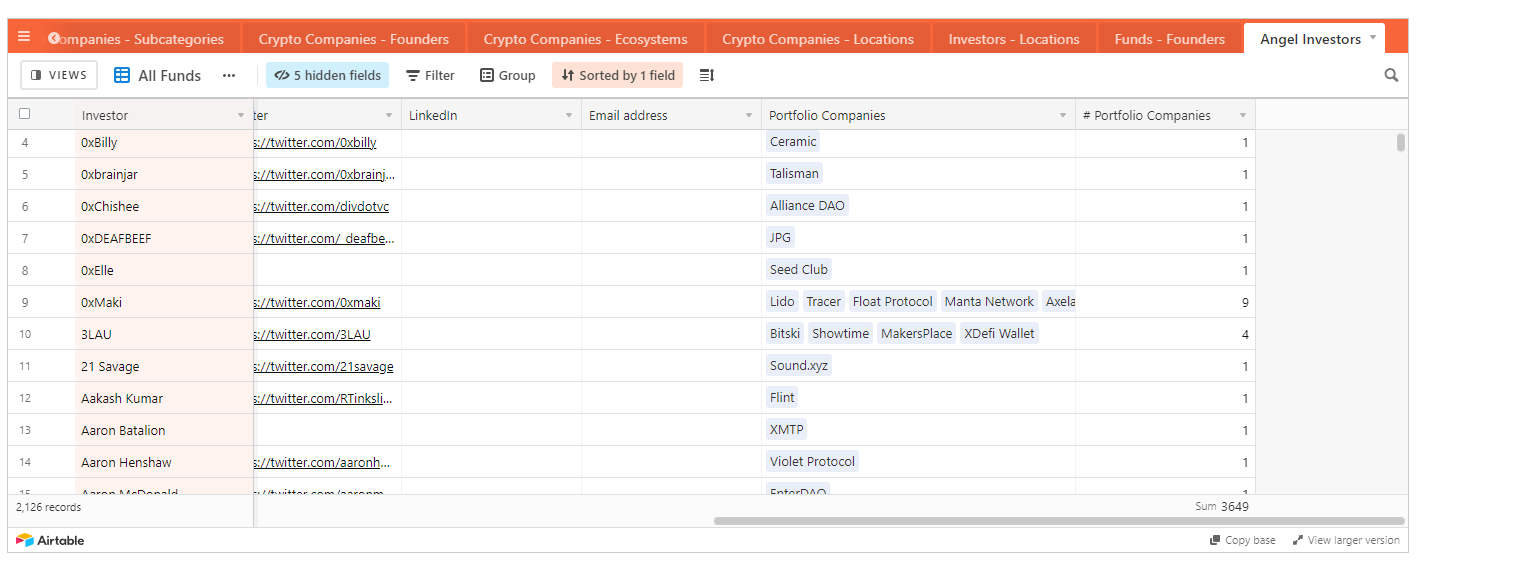Open Angel Investors tab dropdown arrow
Viewport: 1534px width, 567px height.
pyautogui.click(x=1373, y=37)
